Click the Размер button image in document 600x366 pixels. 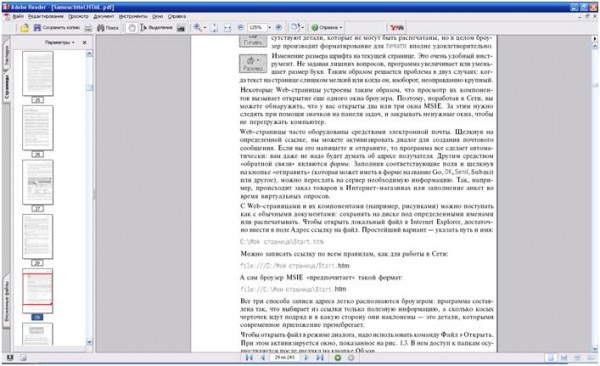click(253, 64)
